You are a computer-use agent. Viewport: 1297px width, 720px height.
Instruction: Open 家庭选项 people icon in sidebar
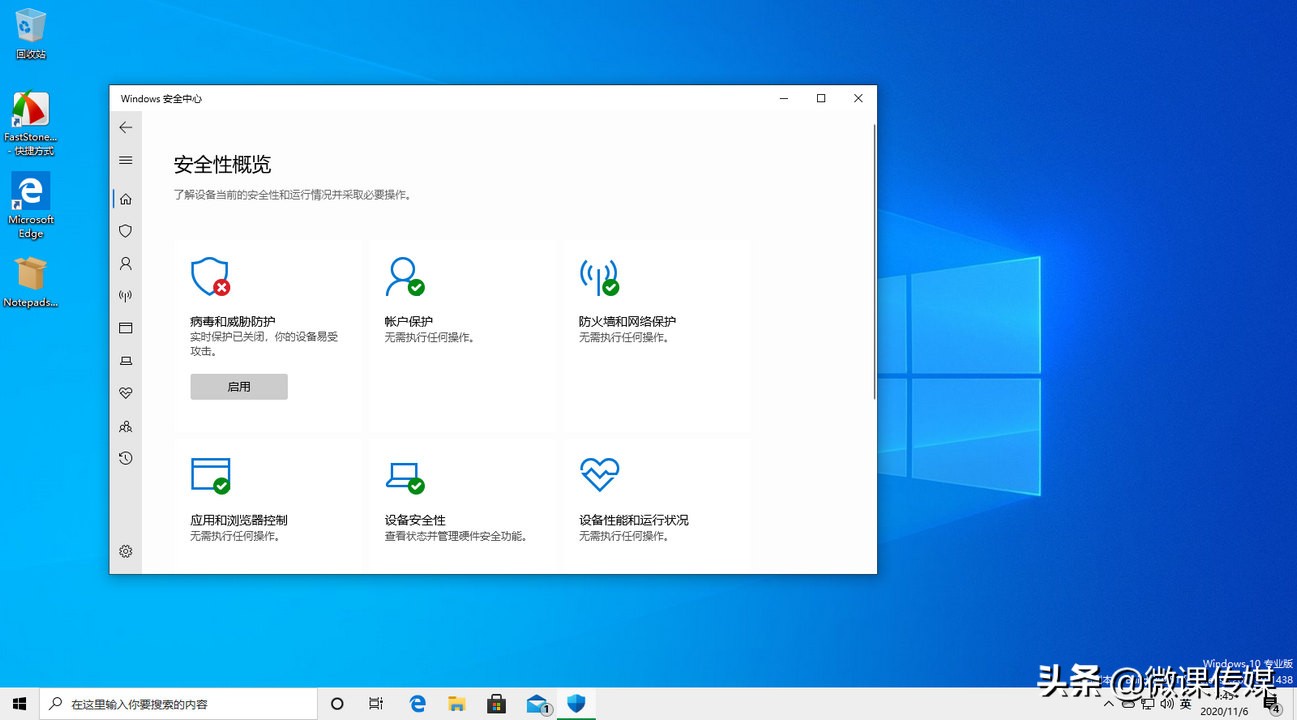(125, 426)
